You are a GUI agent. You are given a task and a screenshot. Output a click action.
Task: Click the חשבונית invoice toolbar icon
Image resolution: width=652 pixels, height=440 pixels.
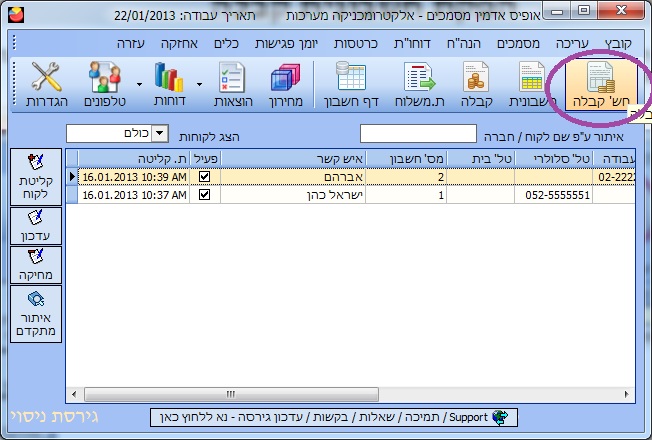tap(532, 85)
